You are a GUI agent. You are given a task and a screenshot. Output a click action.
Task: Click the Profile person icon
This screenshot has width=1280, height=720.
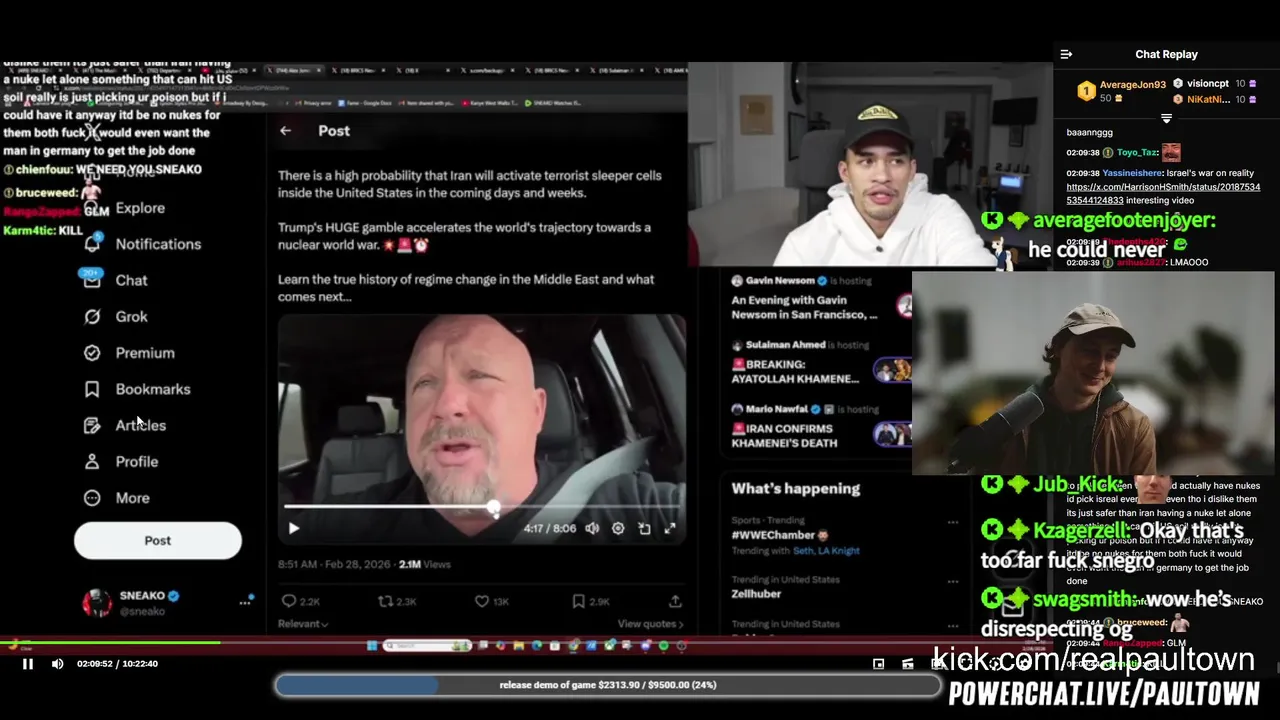click(92, 462)
